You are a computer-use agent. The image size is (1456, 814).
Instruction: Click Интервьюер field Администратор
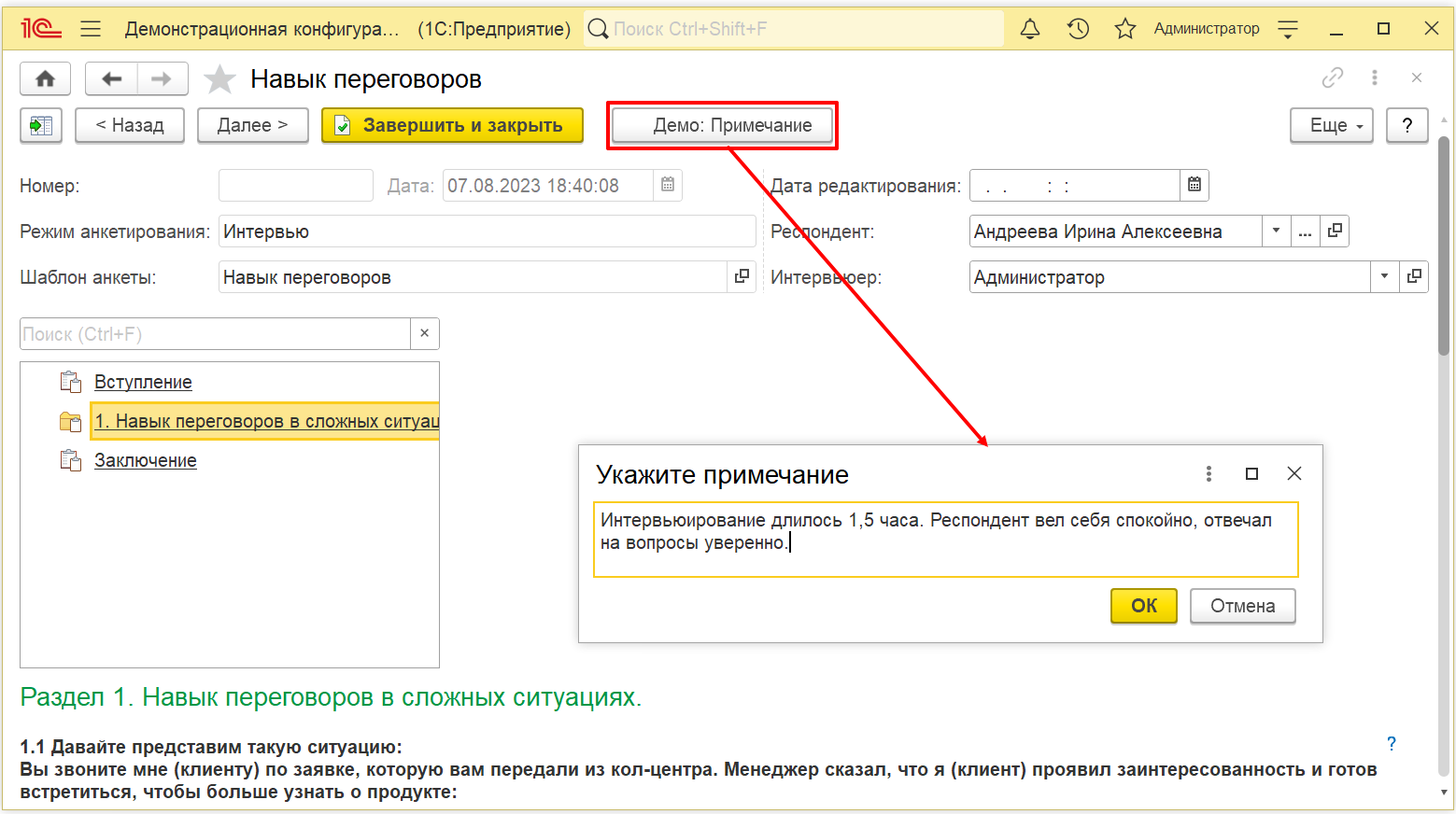point(1170,276)
